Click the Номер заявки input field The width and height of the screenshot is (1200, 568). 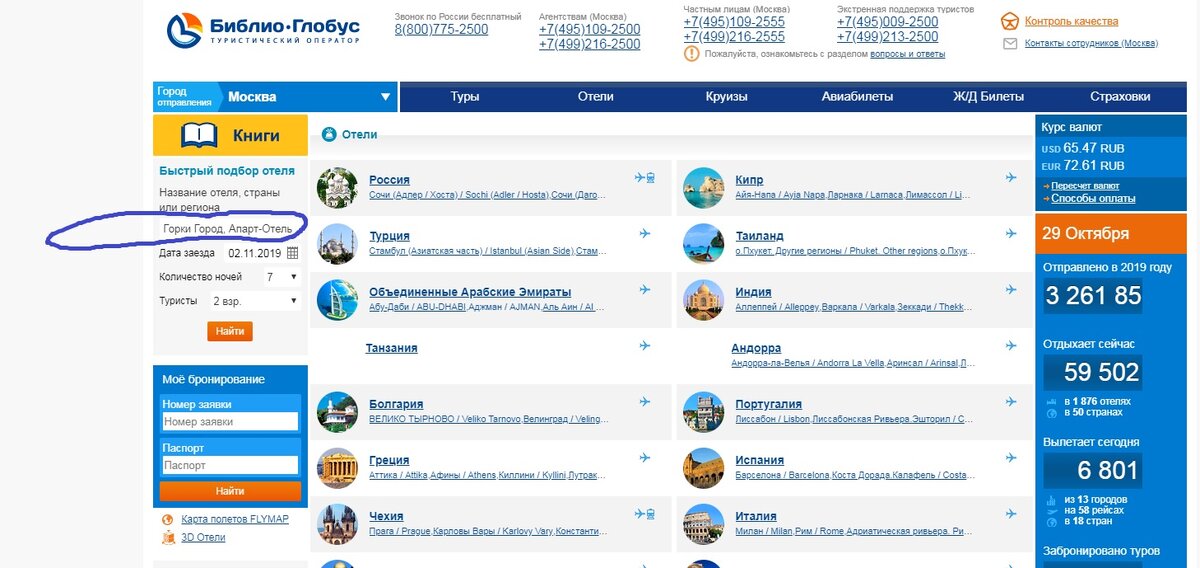point(230,422)
